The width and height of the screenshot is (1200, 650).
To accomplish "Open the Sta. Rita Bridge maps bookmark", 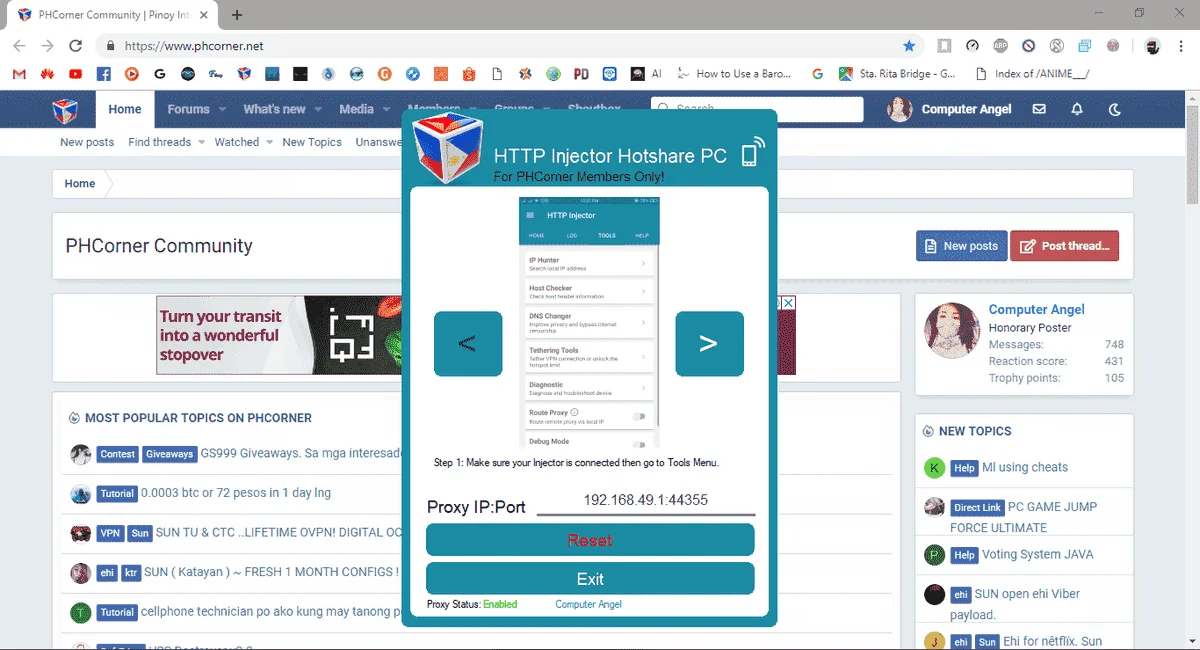I will click(x=897, y=74).
